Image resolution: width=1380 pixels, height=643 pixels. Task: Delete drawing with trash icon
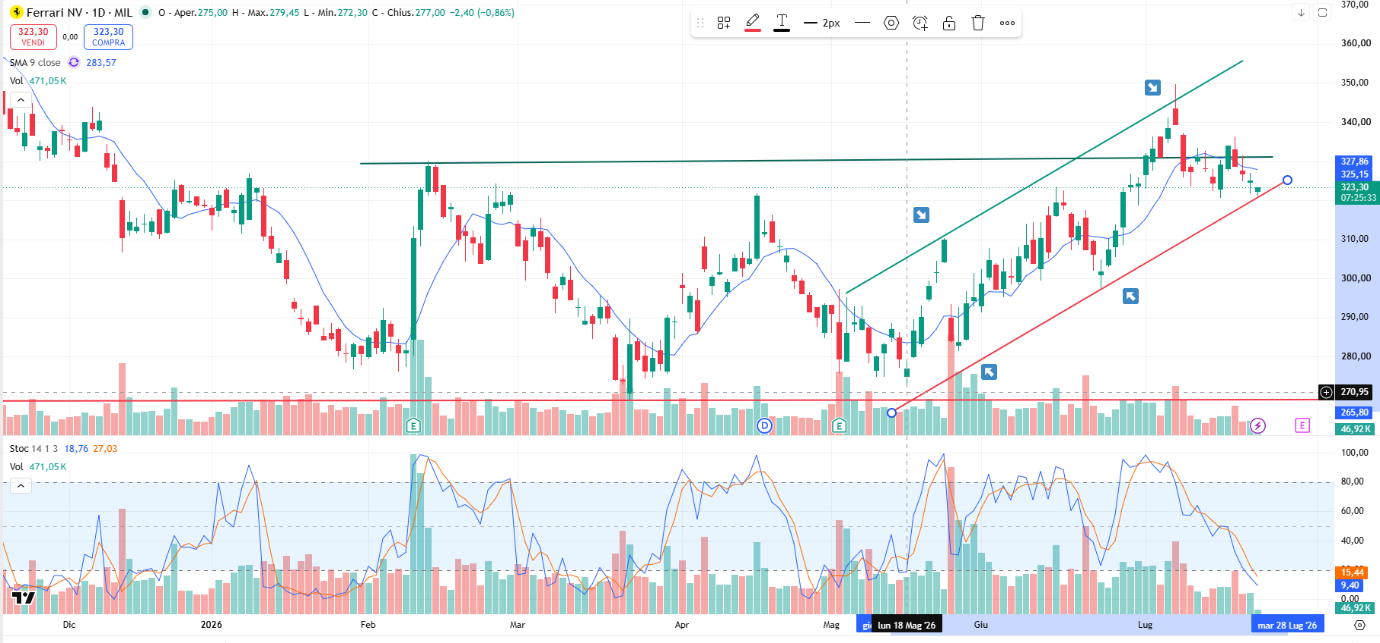[978, 23]
